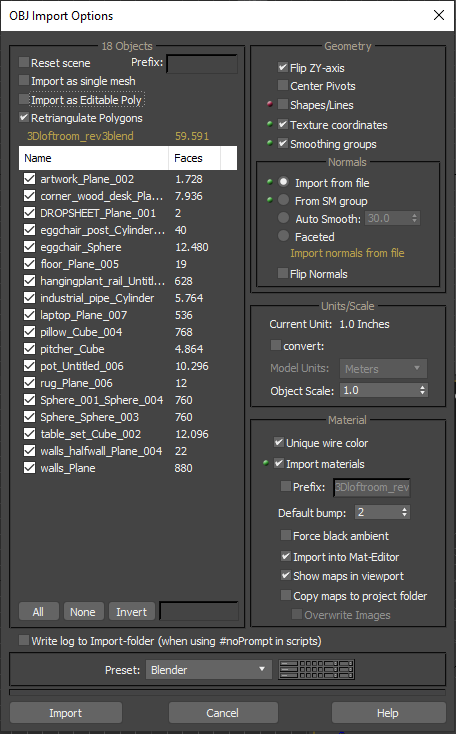Select Import from file normals
The width and height of the screenshot is (456, 734).
(x=283, y=182)
